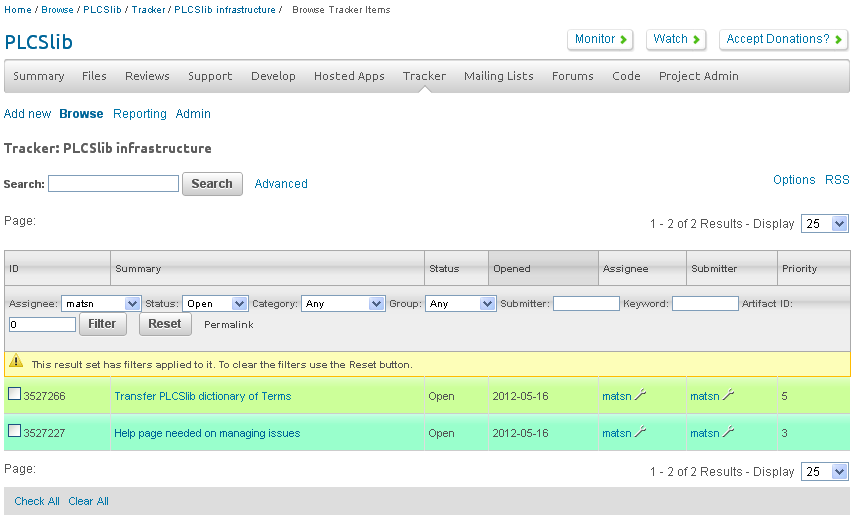Screen dimensions: 856x520
Task: Click the Browse submenu link
Action: (81, 113)
